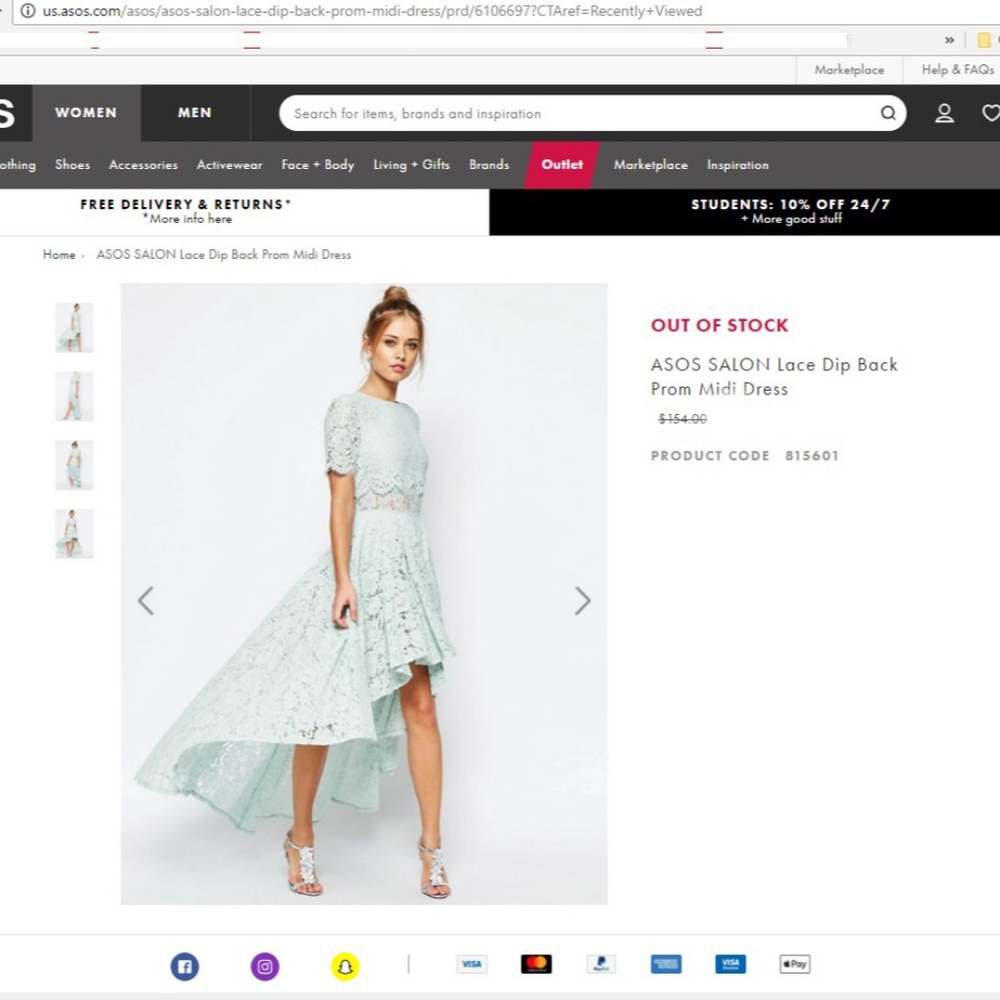Select the second dress thumbnail

coord(74,396)
